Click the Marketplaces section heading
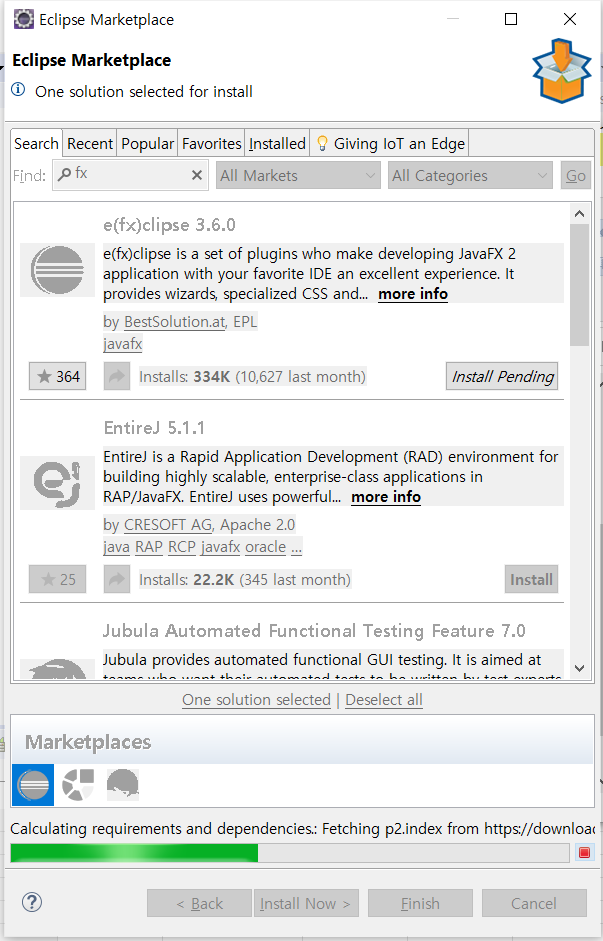 click(88, 742)
